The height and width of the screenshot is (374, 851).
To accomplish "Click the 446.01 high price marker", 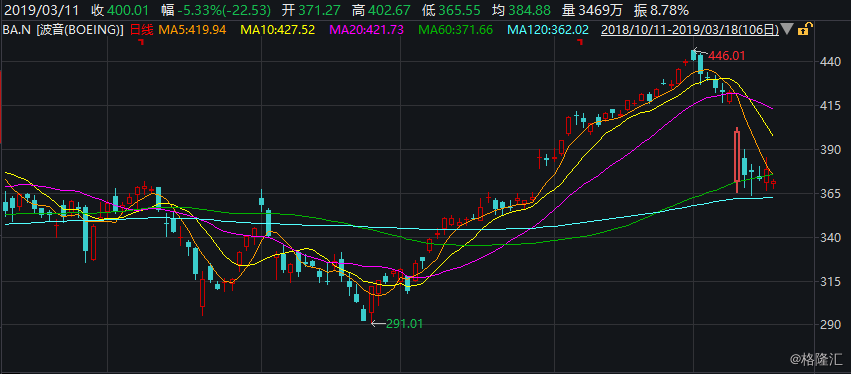I will [727, 55].
